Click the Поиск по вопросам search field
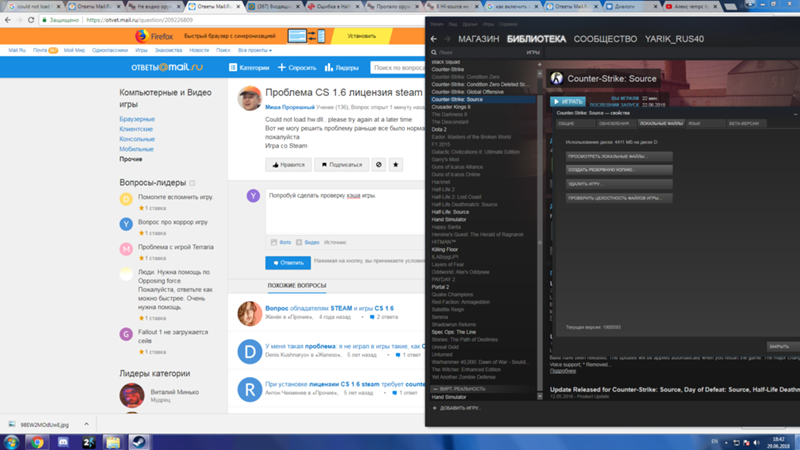This screenshot has width=800, height=450. click(x=397, y=67)
